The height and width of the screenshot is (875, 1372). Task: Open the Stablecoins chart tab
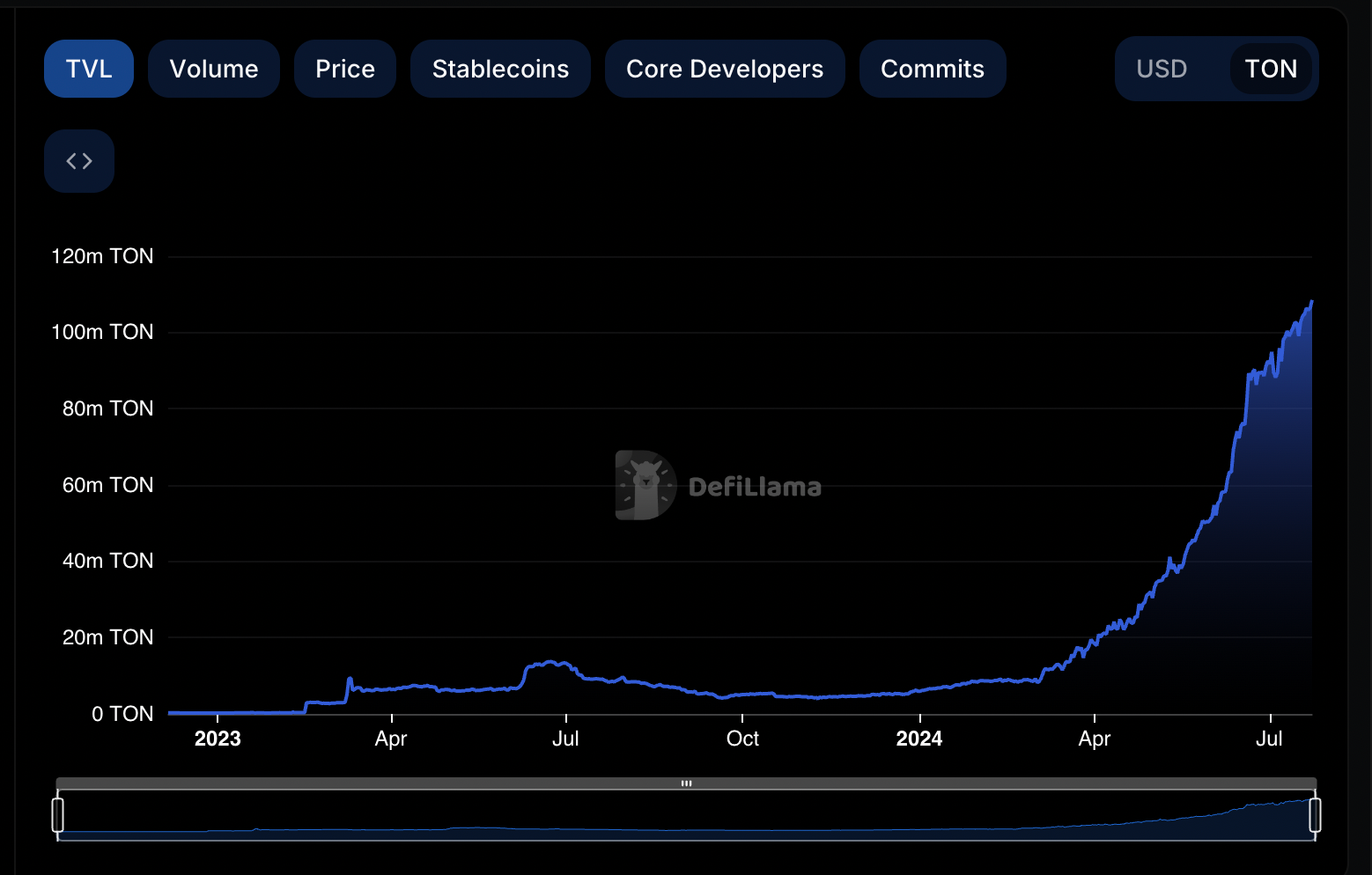point(500,69)
